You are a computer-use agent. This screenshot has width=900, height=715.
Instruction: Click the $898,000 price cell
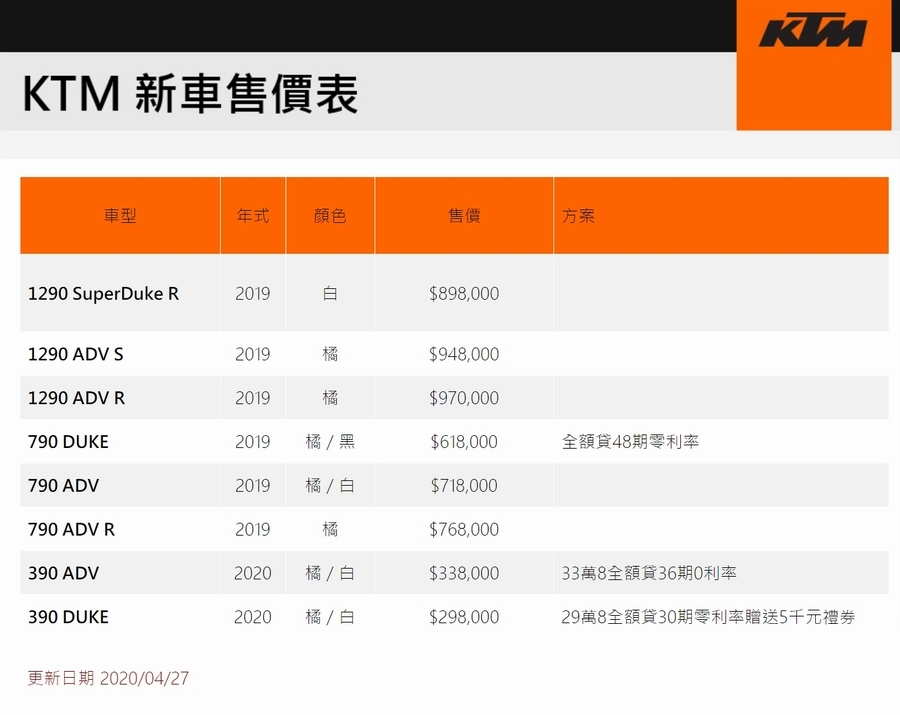click(x=464, y=294)
